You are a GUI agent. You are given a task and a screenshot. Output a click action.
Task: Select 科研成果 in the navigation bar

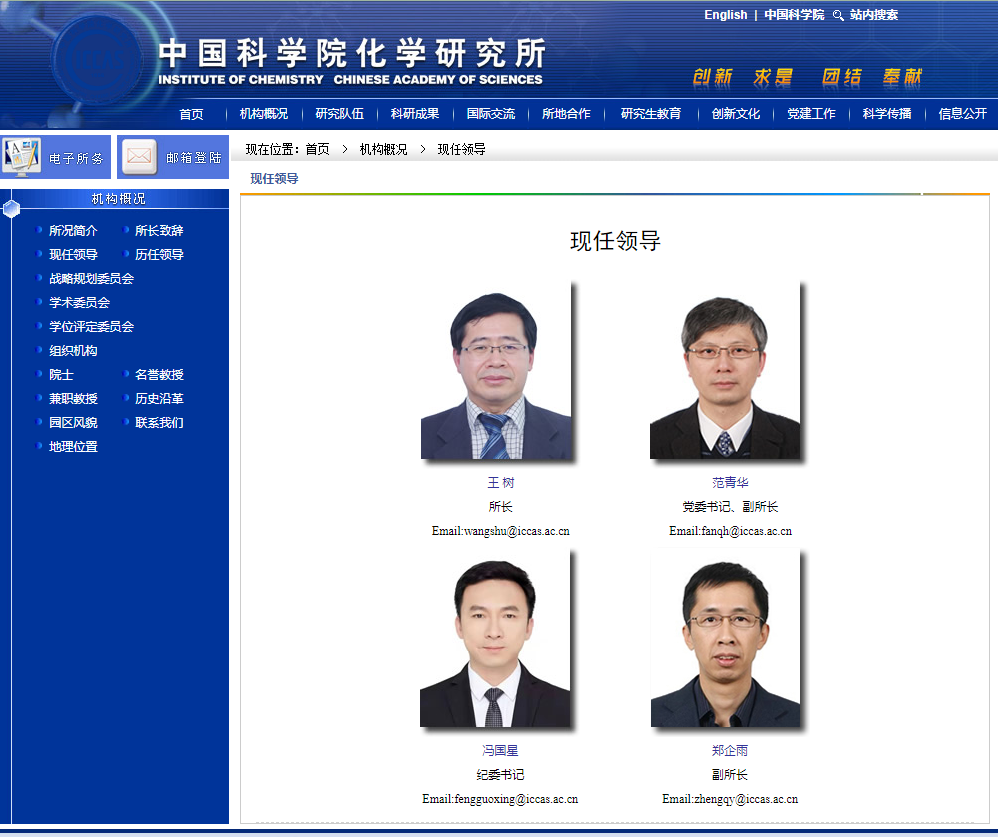pyautogui.click(x=415, y=114)
